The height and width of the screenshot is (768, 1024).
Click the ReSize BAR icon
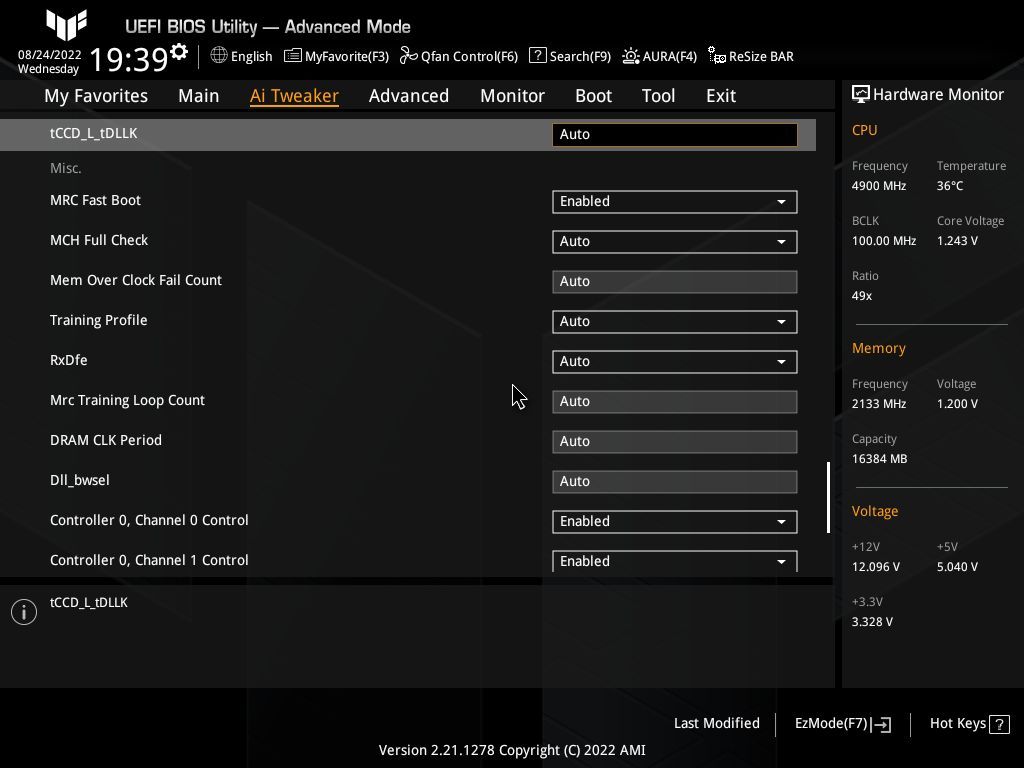click(716, 56)
